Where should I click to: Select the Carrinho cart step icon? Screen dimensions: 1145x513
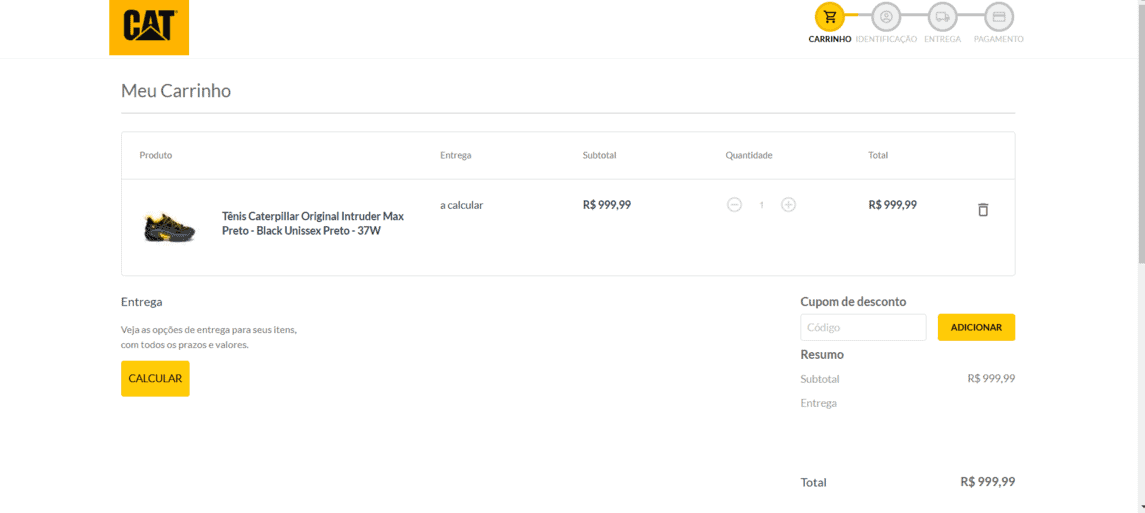pos(830,17)
